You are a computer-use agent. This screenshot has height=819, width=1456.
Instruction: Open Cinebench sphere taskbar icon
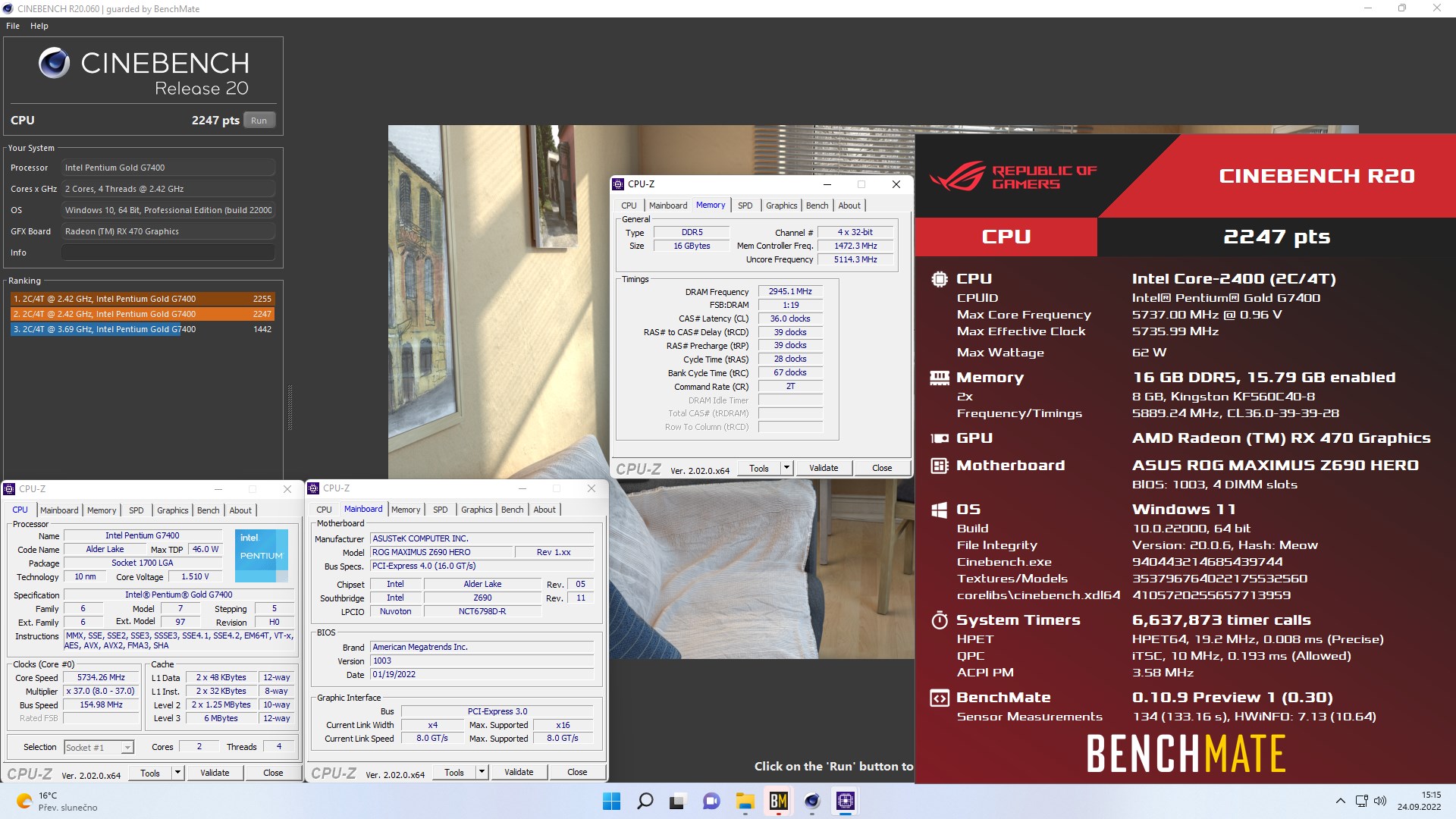point(811,801)
